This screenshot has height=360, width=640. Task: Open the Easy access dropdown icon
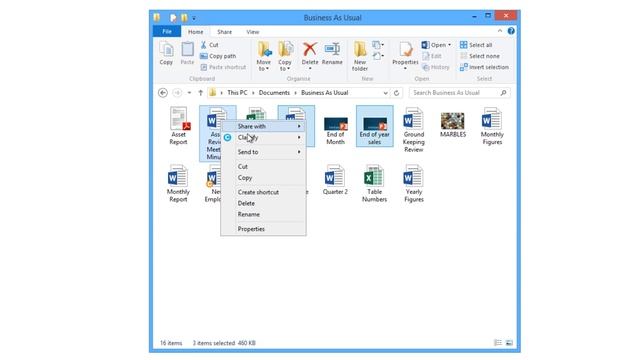[378, 56]
